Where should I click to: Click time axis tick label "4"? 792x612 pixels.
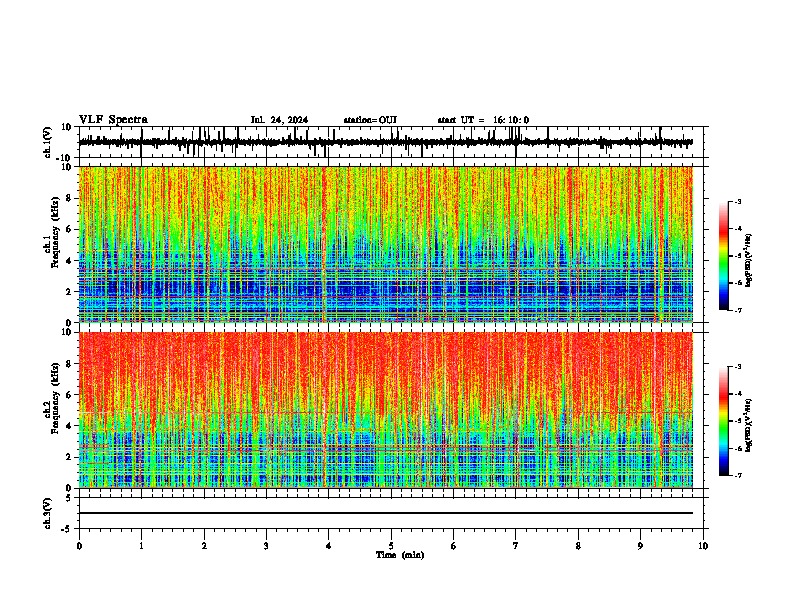click(x=329, y=546)
